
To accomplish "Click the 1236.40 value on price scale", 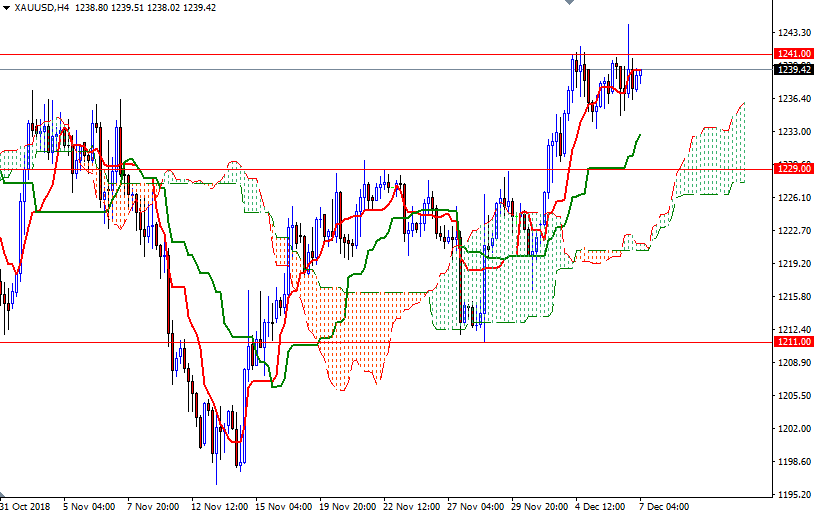I will tap(792, 98).
